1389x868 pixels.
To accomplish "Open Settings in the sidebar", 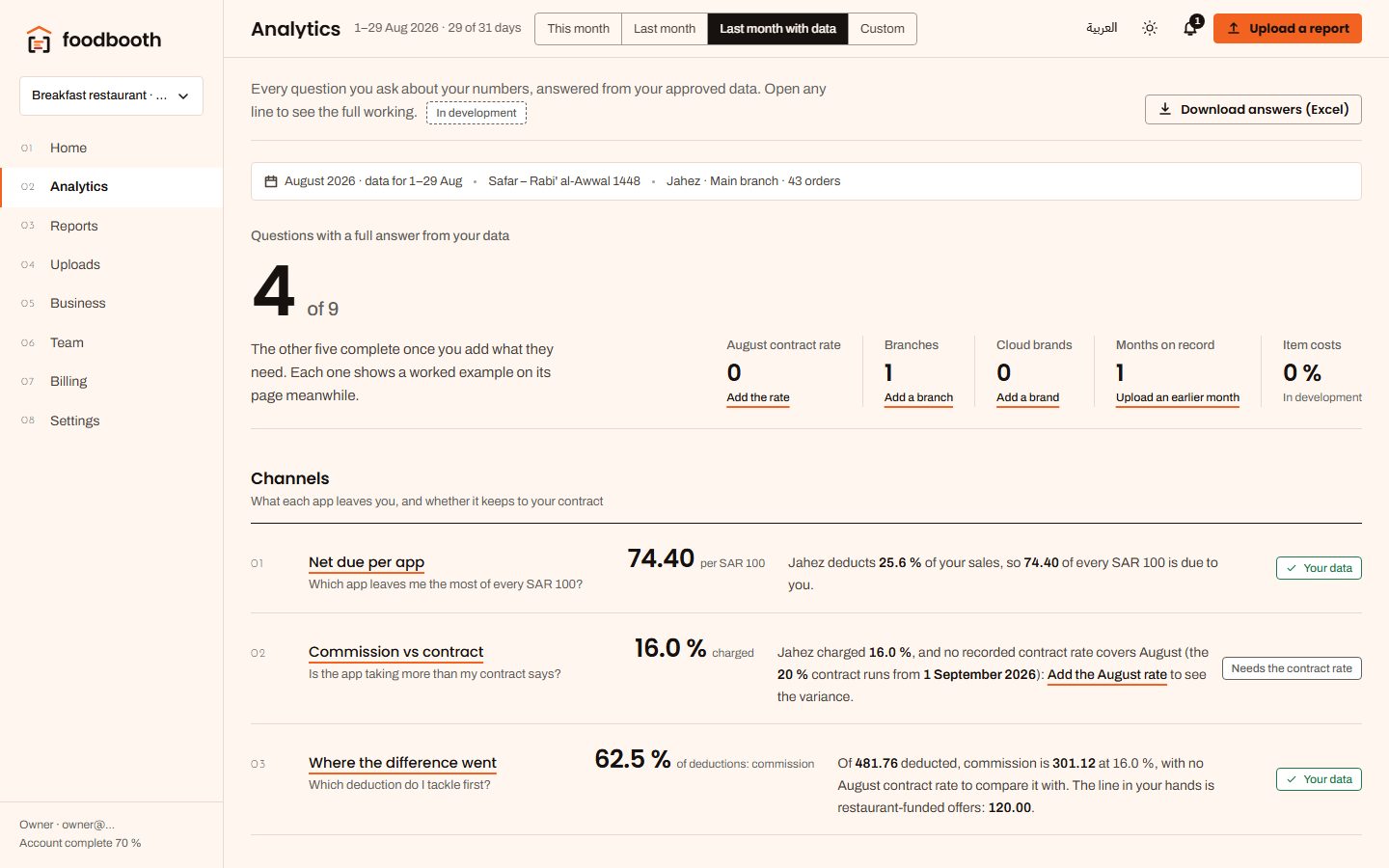I will 111,420.
